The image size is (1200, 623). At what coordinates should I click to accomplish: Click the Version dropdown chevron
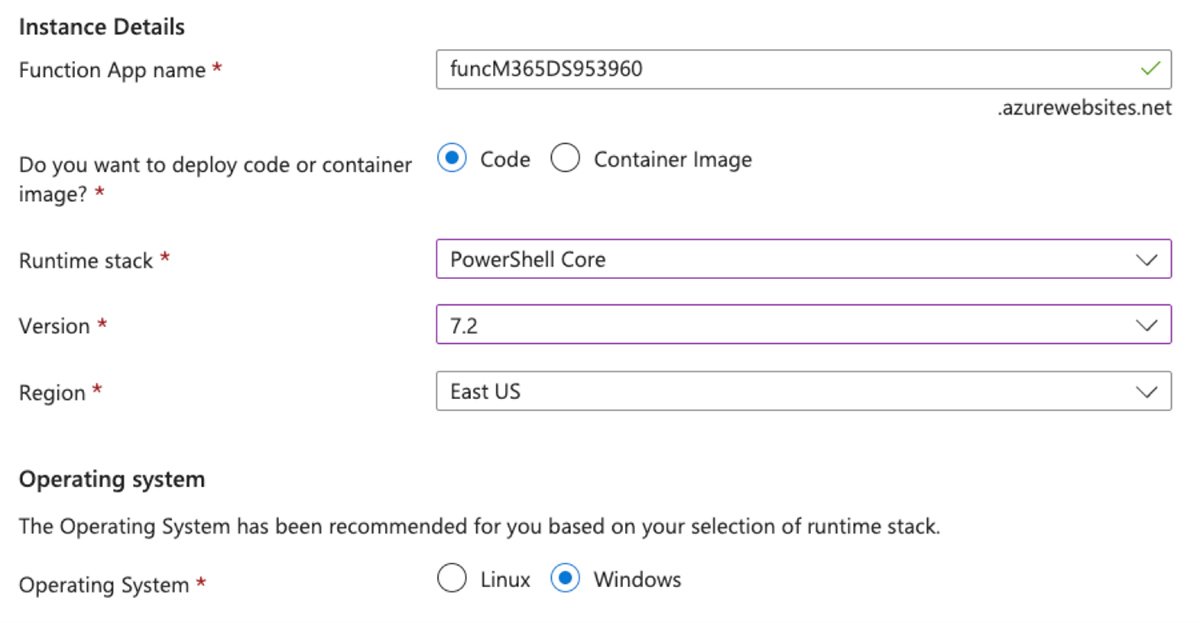click(x=1148, y=325)
